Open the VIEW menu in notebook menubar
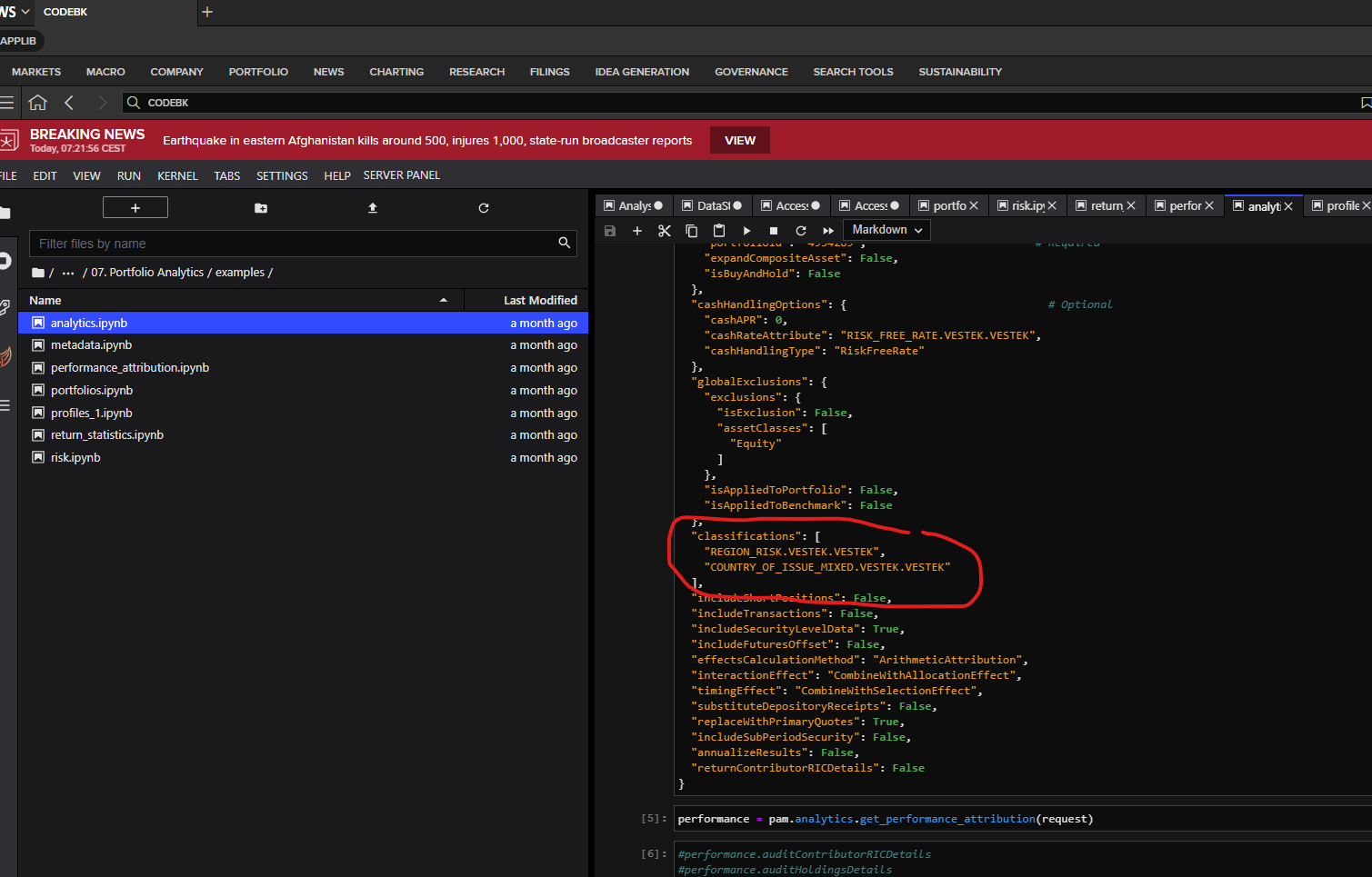The image size is (1372, 877). coord(87,176)
